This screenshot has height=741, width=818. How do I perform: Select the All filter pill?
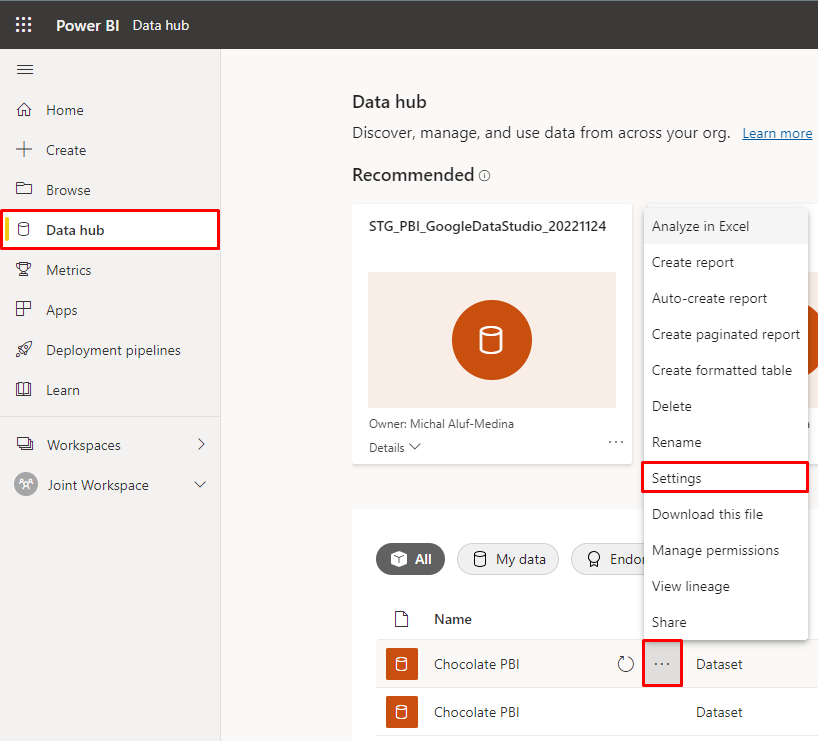(411, 559)
